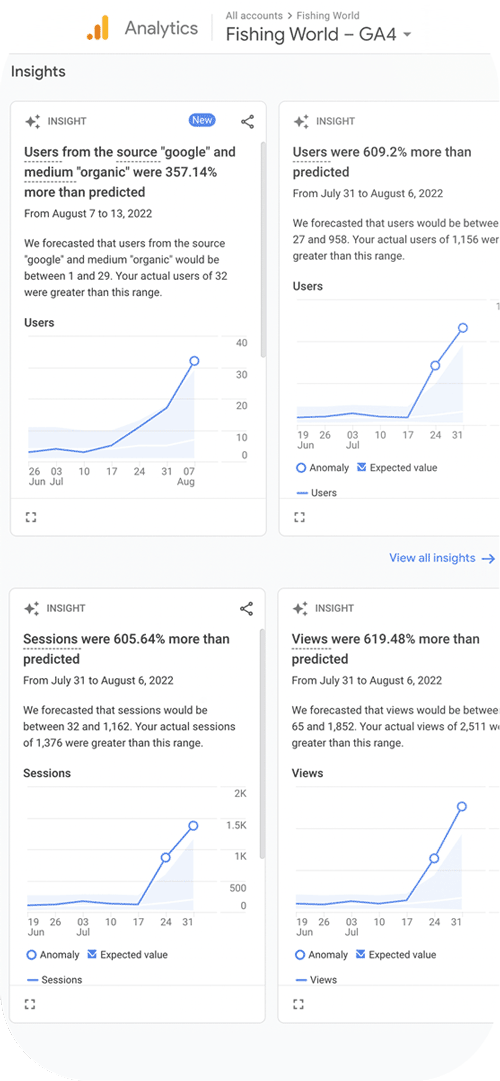Expand the Users 609.2% insight card fullscreen
500x1081 pixels.
[x=299, y=517]
